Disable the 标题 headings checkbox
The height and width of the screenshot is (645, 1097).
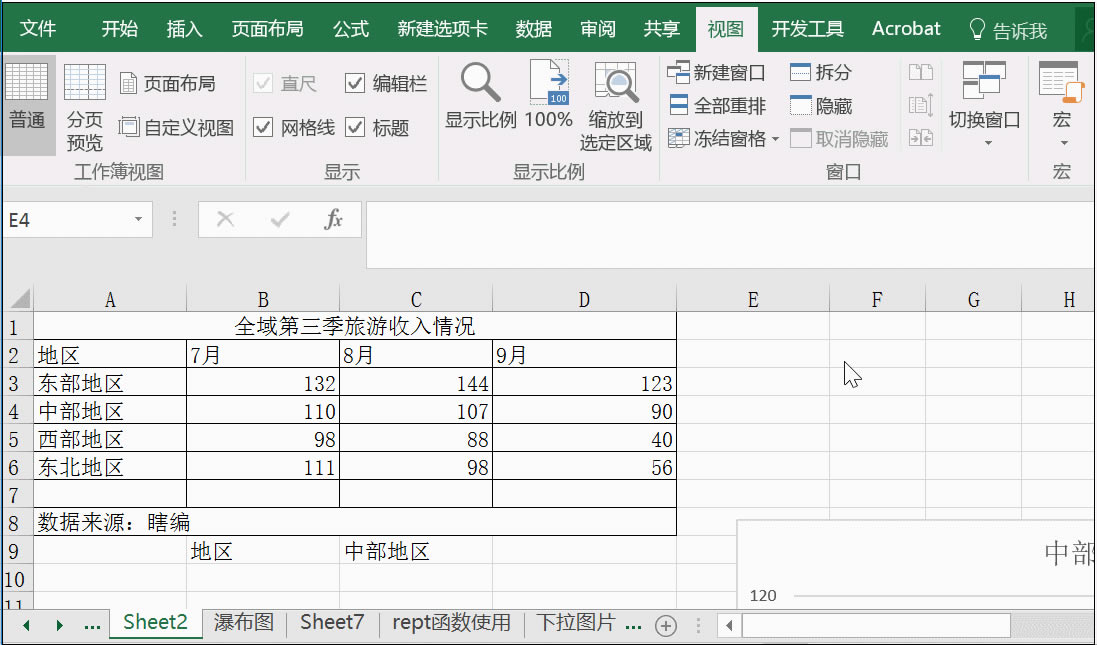click(355, 128)
